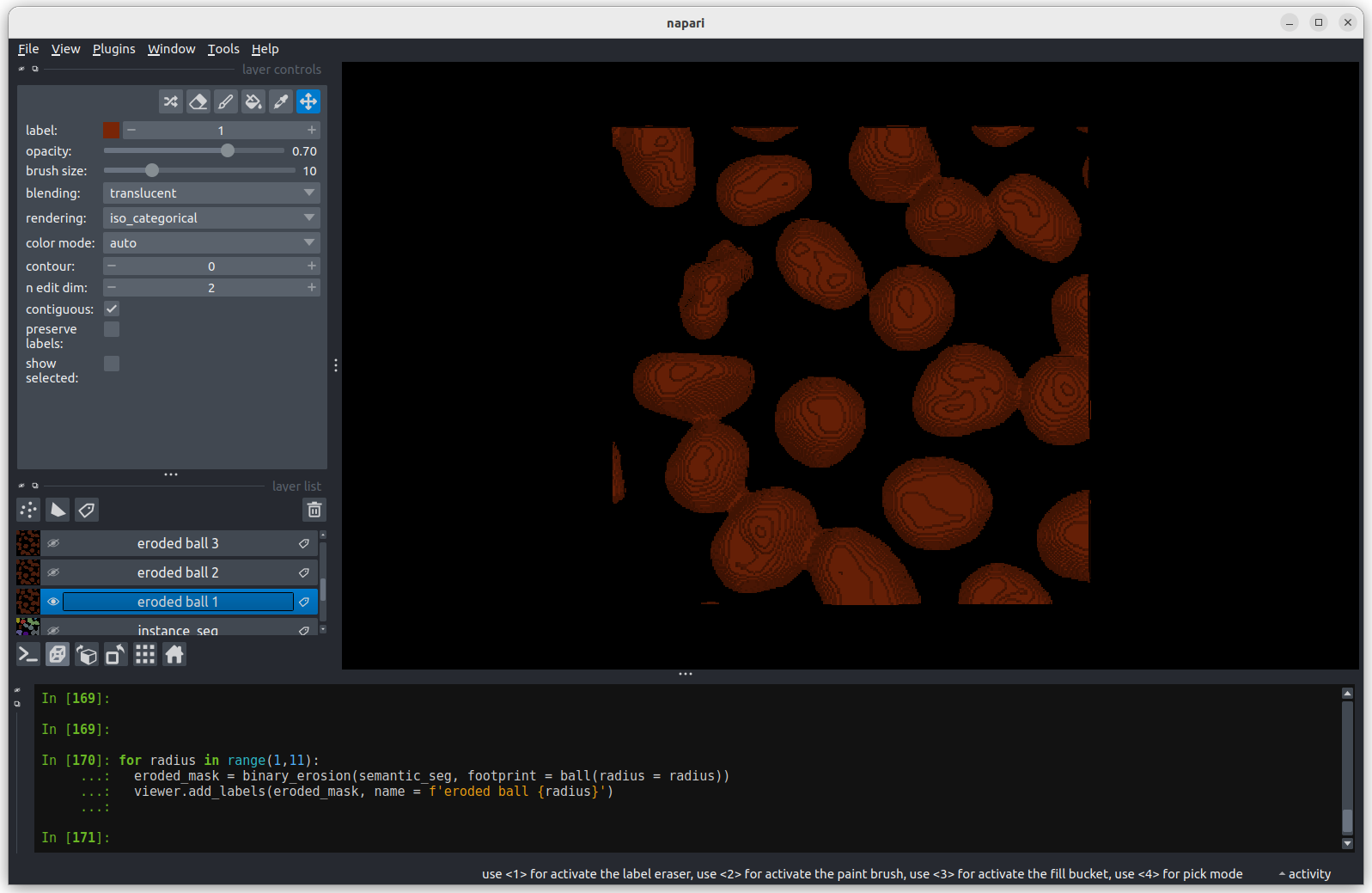Click the console vertical scrollbar down arrow
This screenshot has height=893, width=1372.
[1347, 843]
